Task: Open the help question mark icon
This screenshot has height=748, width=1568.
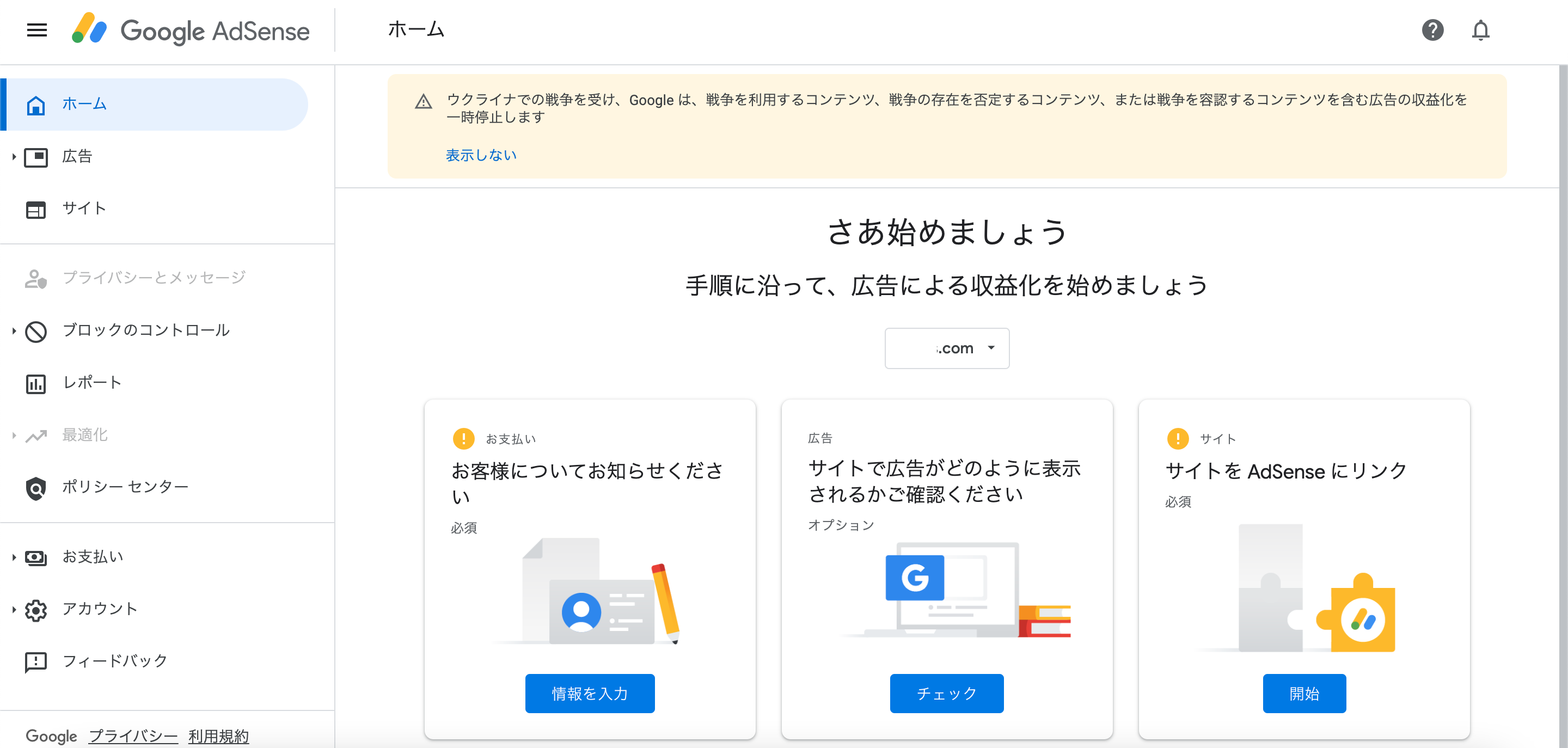Action: [1432, 30]
